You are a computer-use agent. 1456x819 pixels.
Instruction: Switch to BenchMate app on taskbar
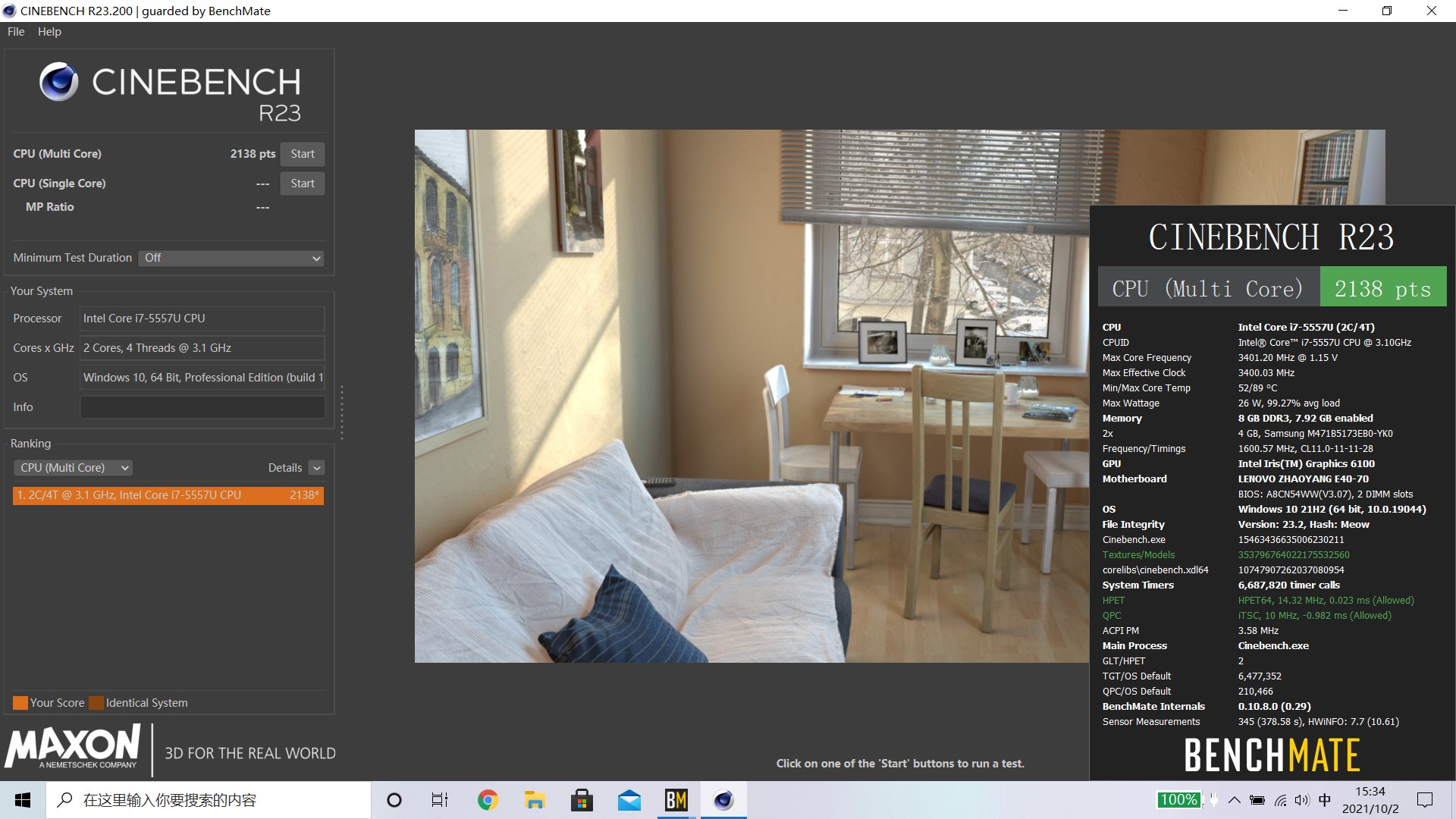tap(676, 800)
